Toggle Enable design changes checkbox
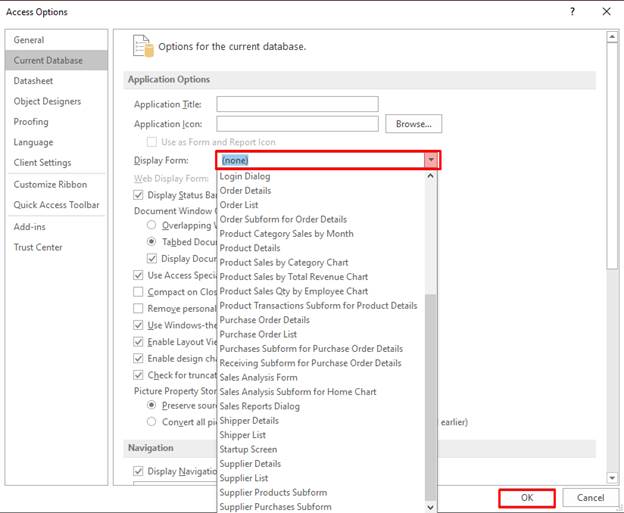Image resolution: width=624 pixels, height=513 pixels. point(138,359)
